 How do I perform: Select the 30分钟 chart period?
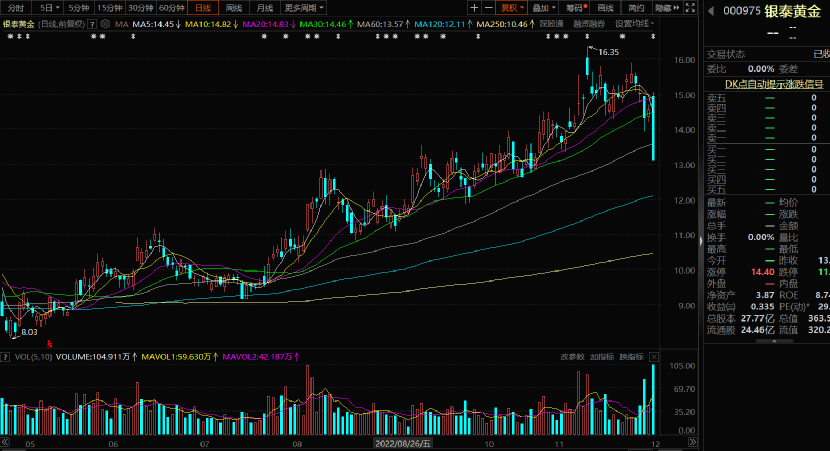point(141,8)
